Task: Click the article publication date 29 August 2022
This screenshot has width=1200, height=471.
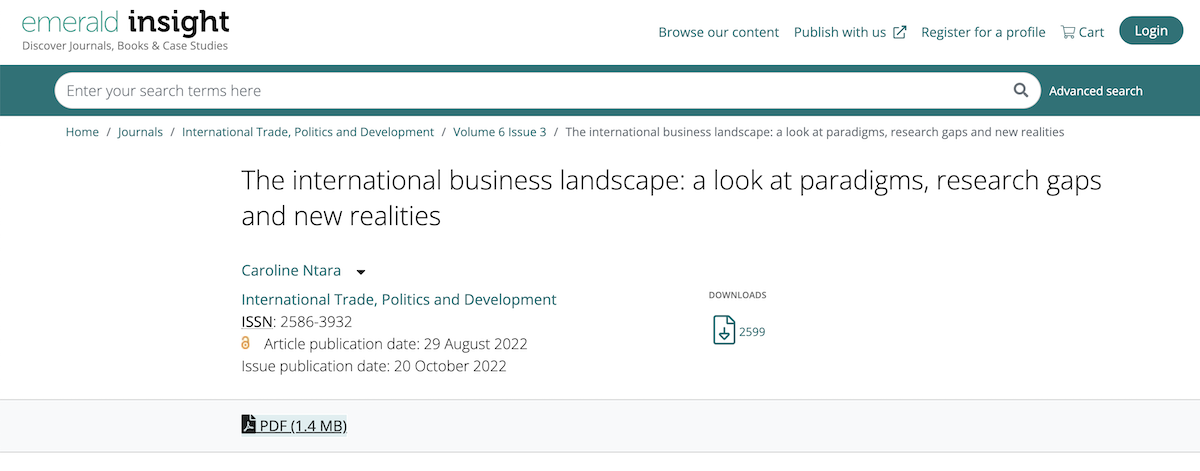Action: [x=396, y=343]
